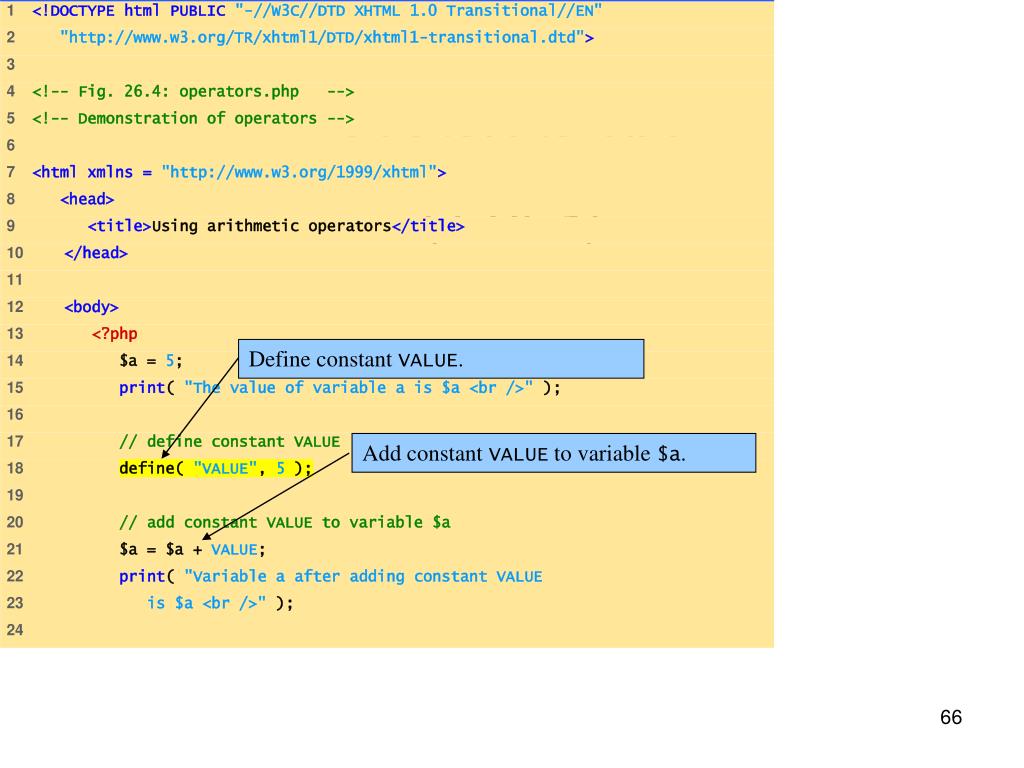This screenshot has height=768, width=1024.
Task: Click the opening head tag
Action: pyautogui.click(x=87, y=199)
